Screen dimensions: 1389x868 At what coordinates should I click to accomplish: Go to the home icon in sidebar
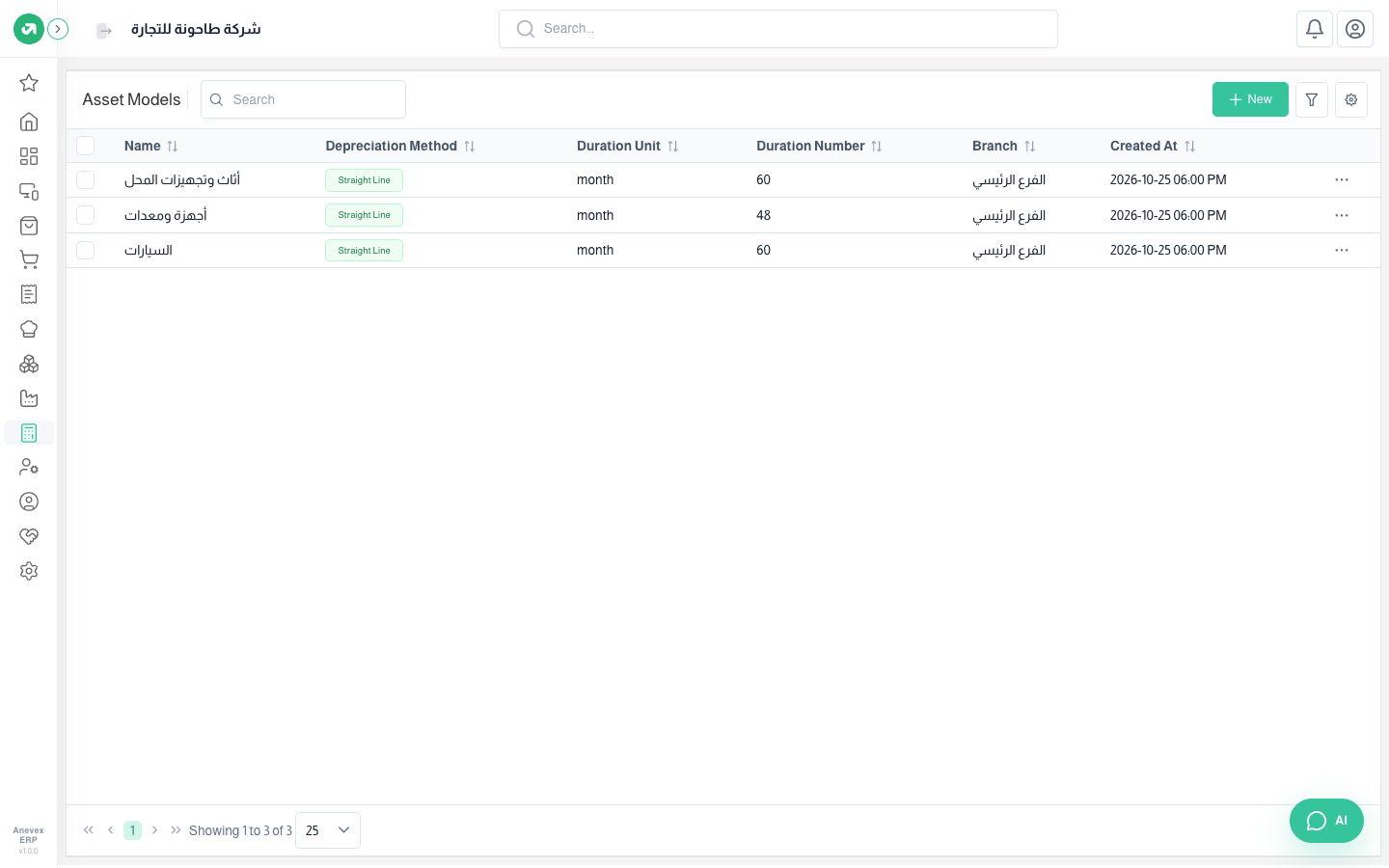[29, 122]
